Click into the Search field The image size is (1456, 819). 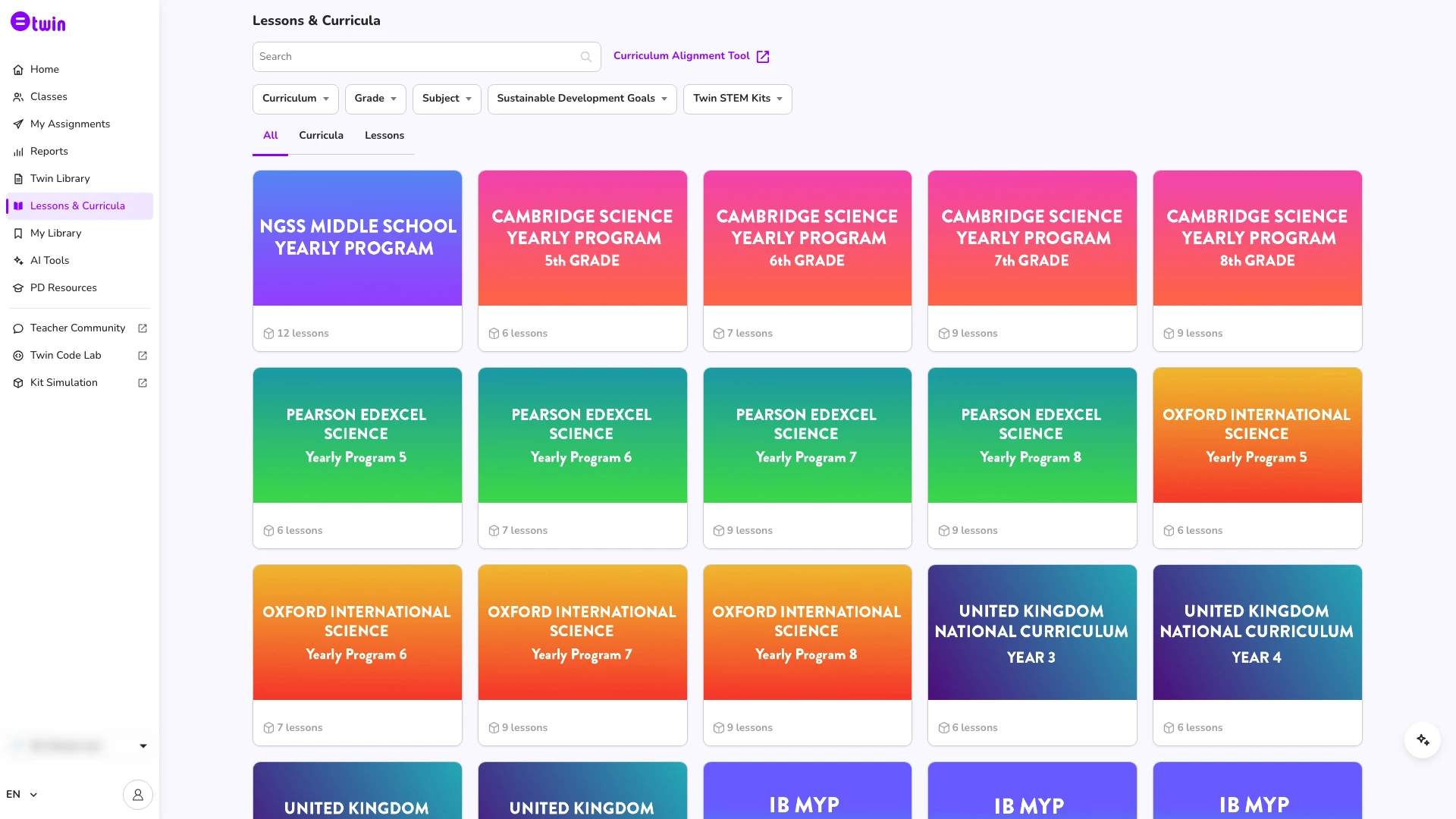(x=426, y=57)
